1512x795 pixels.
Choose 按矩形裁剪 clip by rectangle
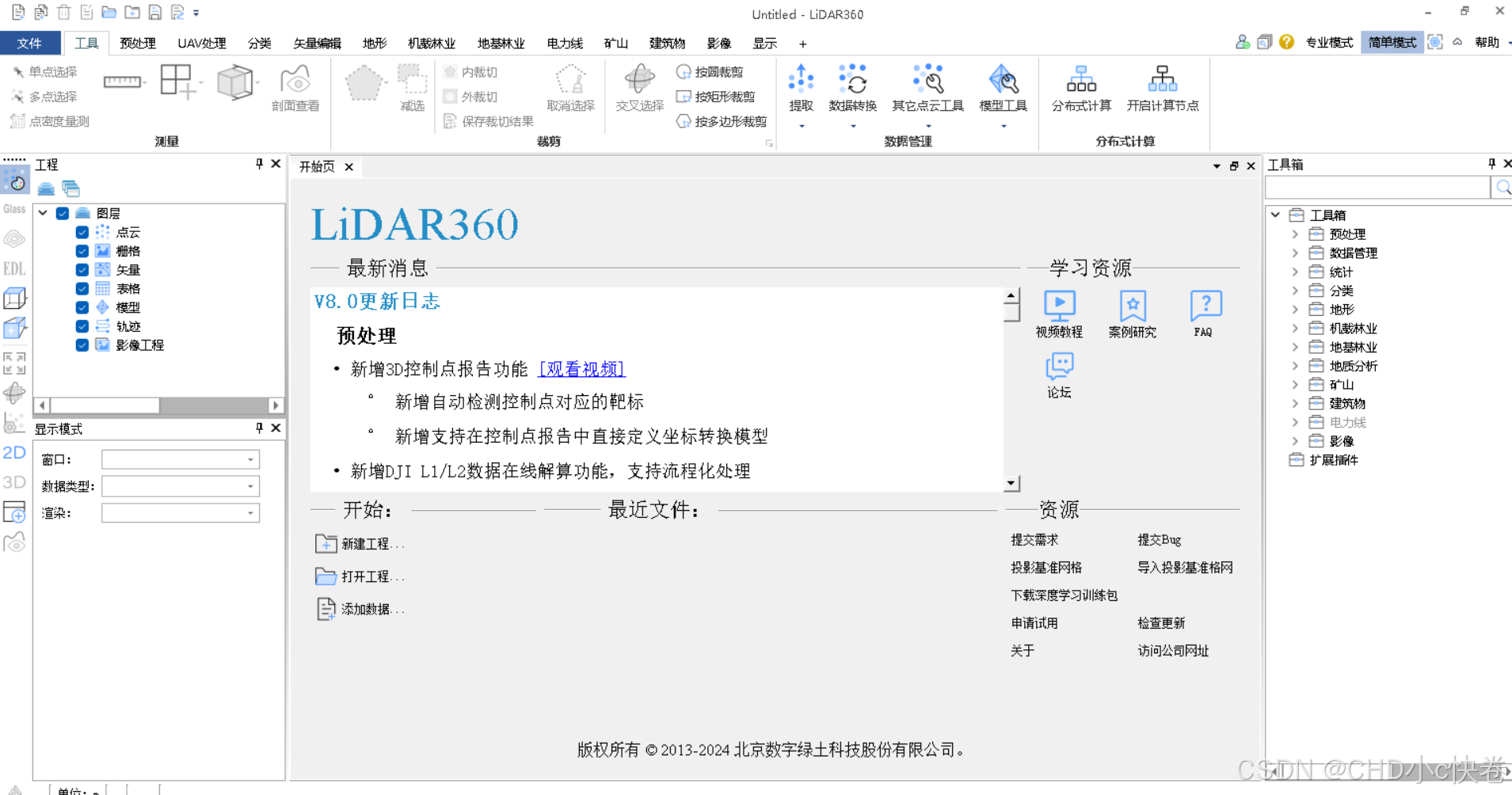[x=715, y=97]
